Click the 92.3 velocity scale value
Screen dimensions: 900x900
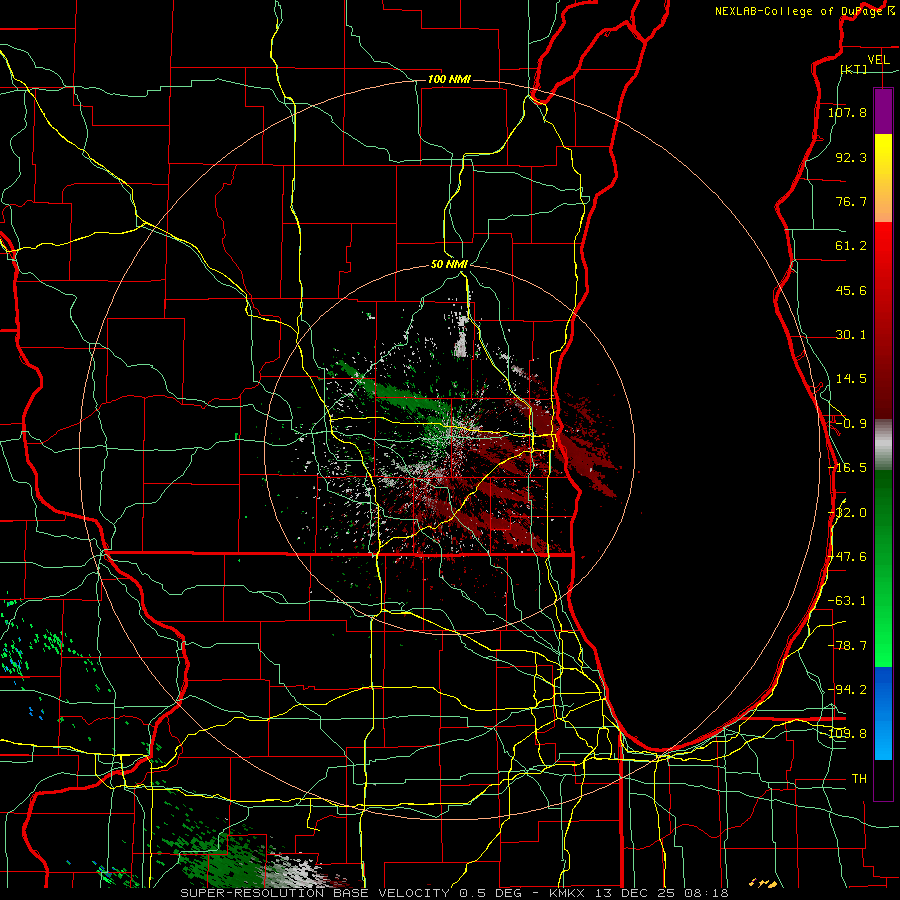click(851, 157)
